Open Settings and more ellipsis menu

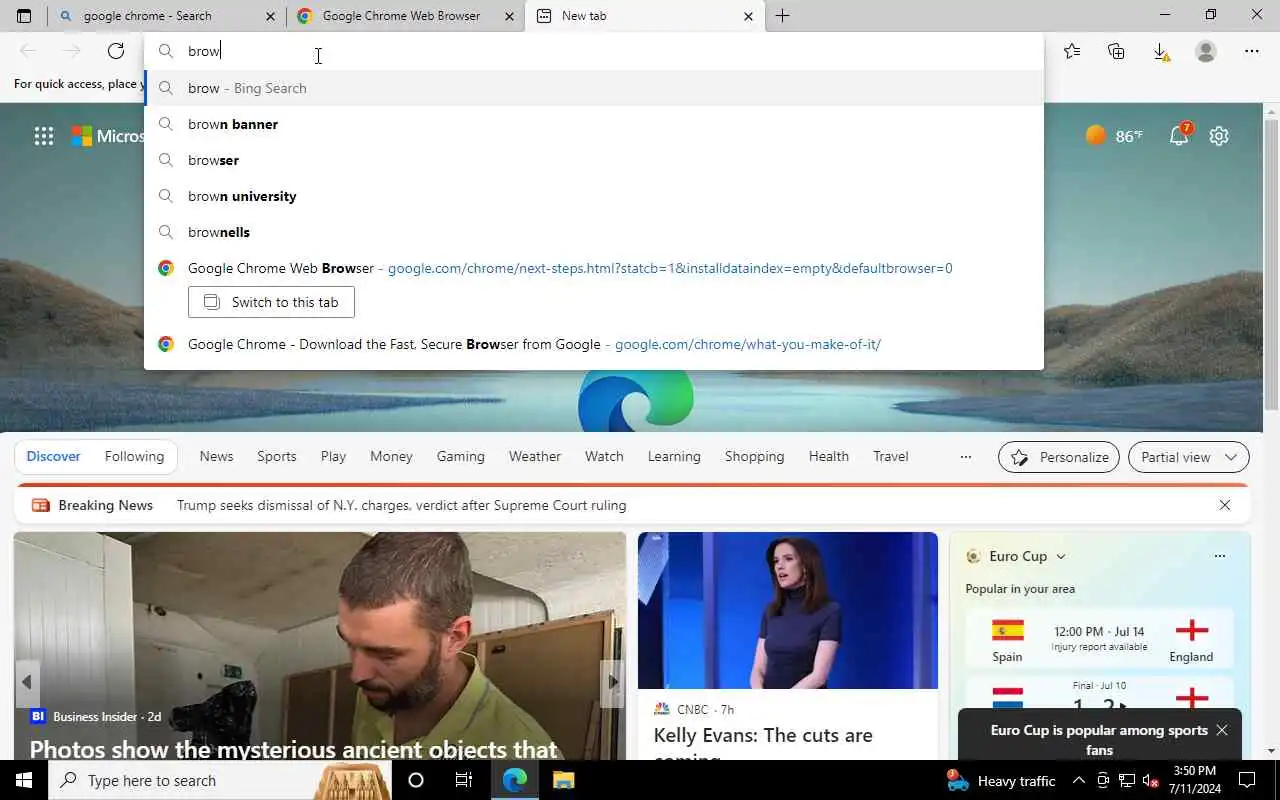tap(1252, 51)
